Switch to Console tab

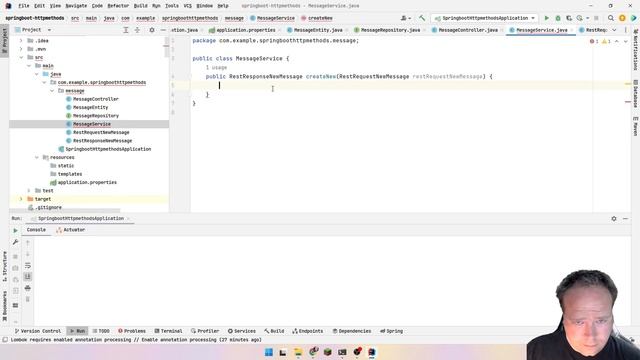tap(36, 230)
